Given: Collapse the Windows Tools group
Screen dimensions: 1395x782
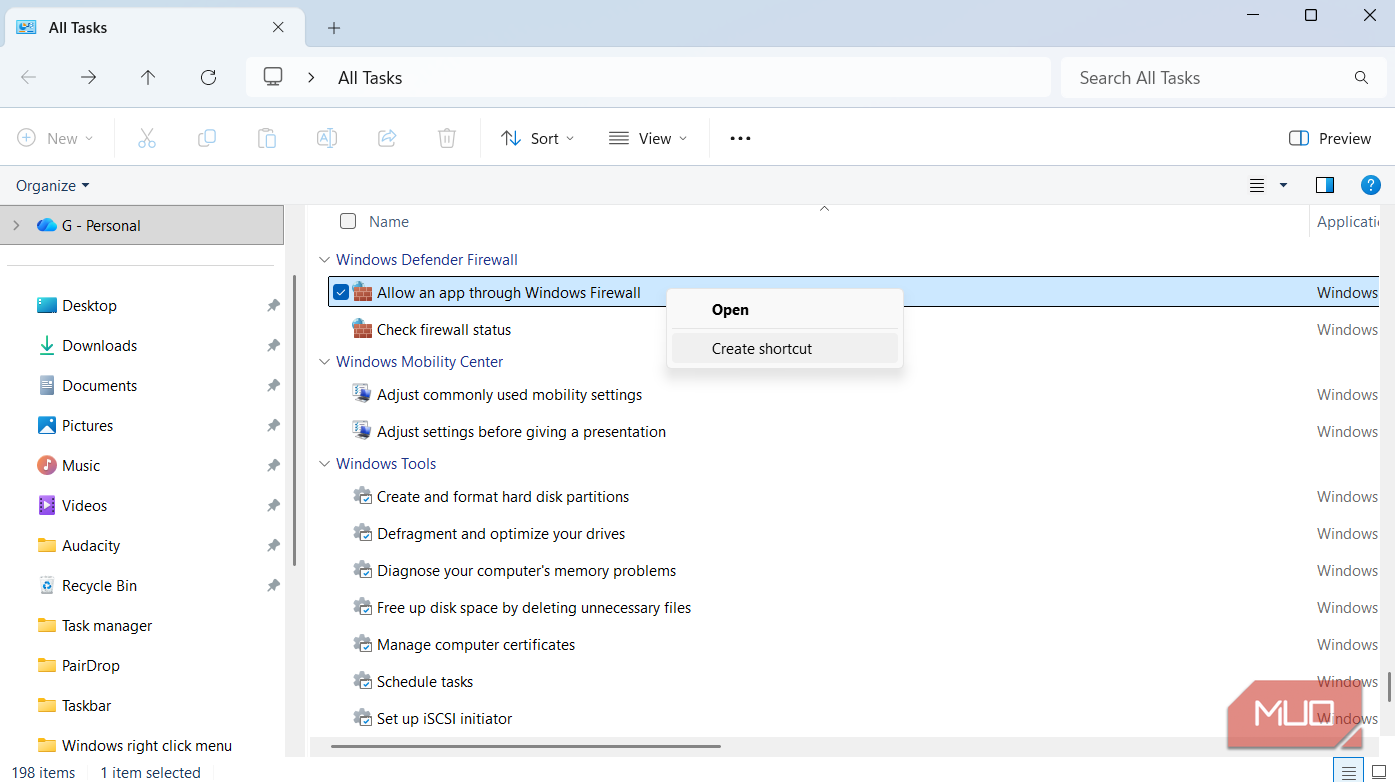Looking at the screenshot, I should tap(323, 464).
